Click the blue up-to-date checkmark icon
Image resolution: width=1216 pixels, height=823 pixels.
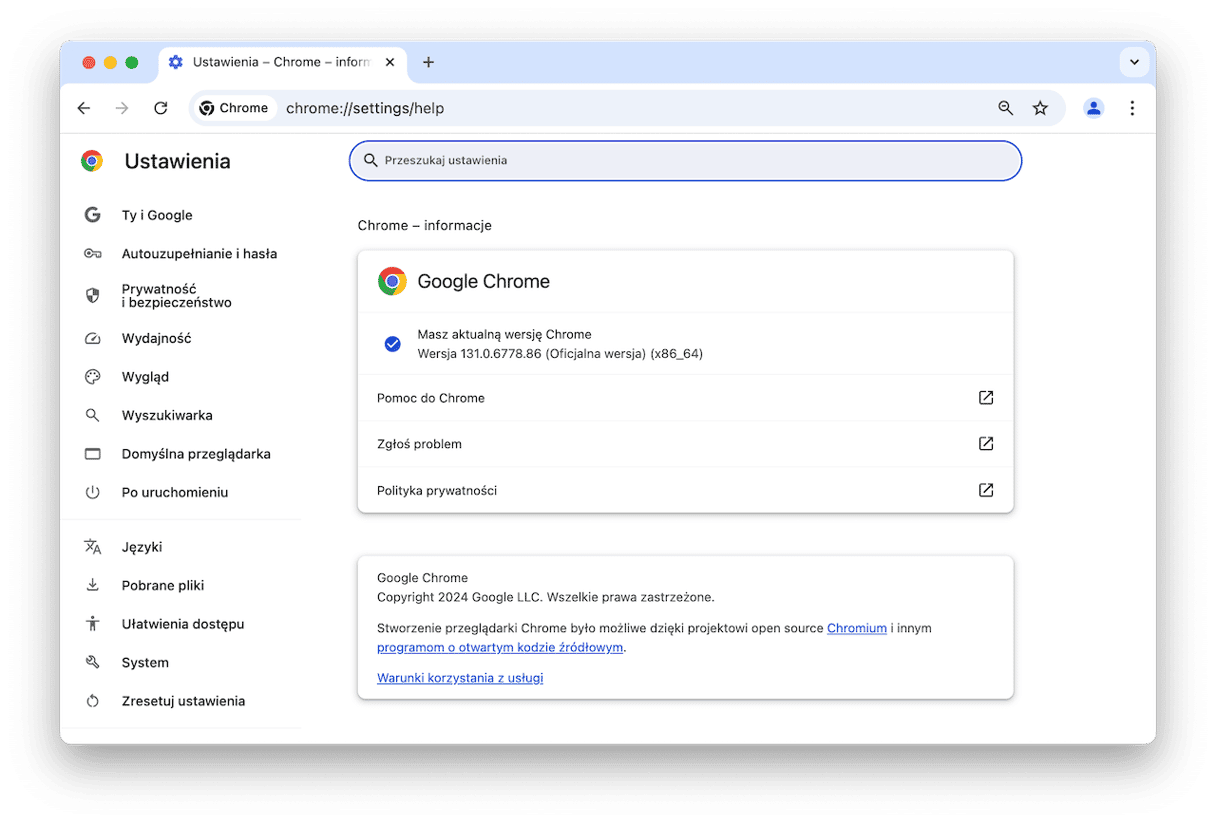pyautogui.click(x=393, y=344)
